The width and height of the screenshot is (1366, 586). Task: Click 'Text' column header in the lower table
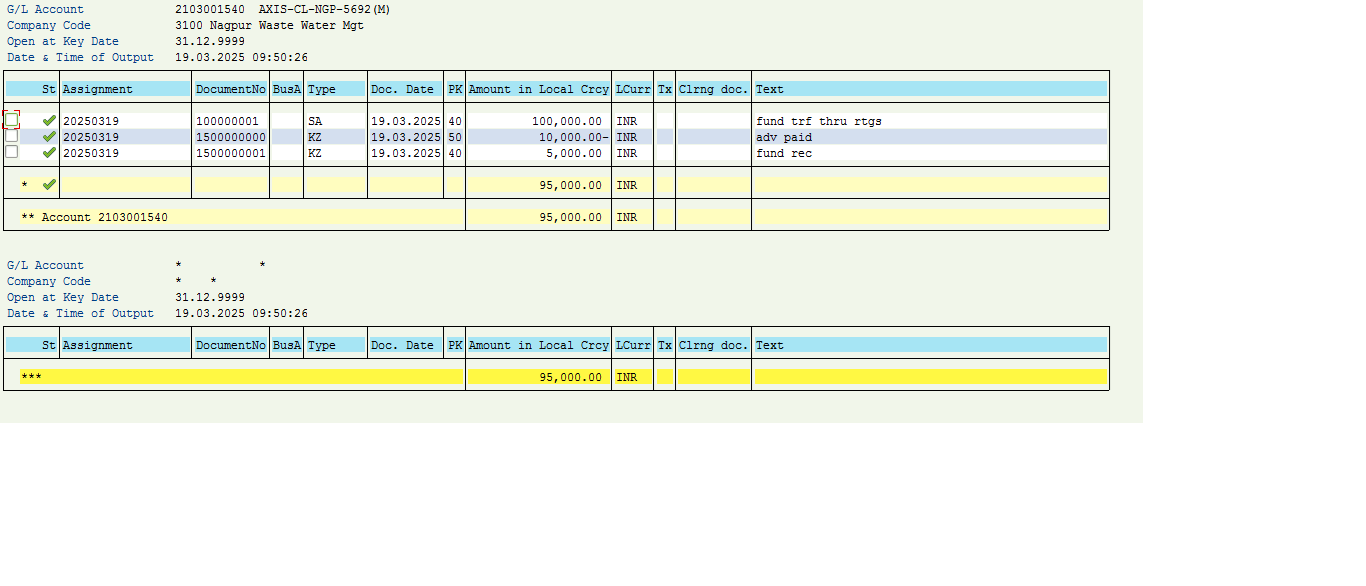770,345
